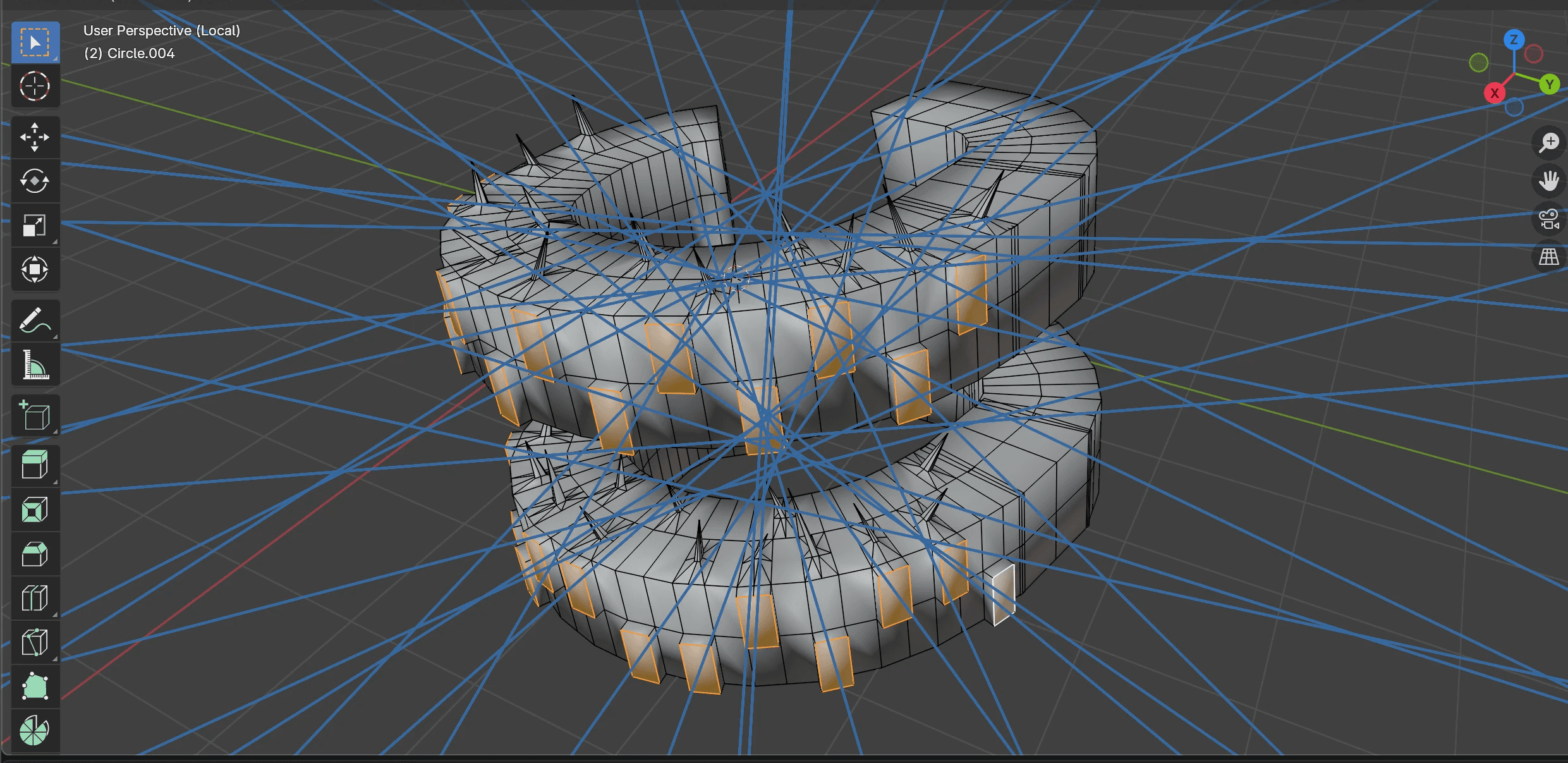This screenshot has width=1568, height=763.
Task: Select the Bevel tool
Action: tap(35, 554)
